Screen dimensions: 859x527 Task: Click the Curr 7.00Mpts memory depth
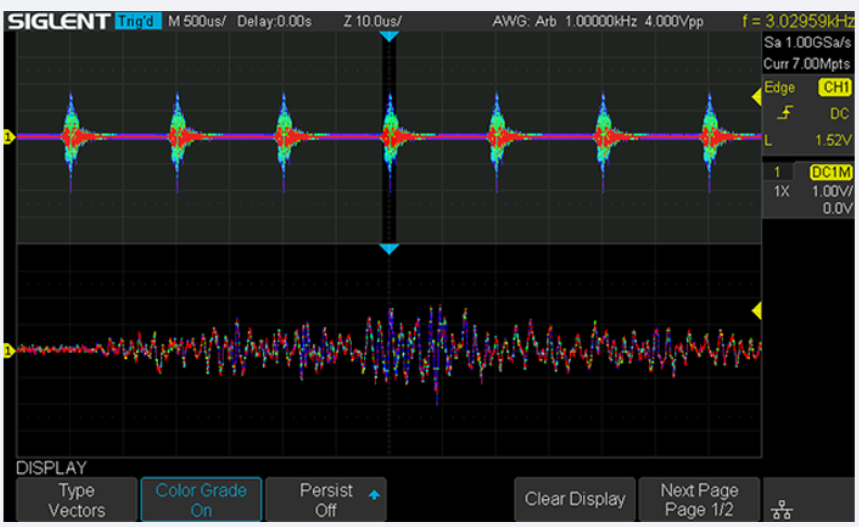tap(807, 64)
